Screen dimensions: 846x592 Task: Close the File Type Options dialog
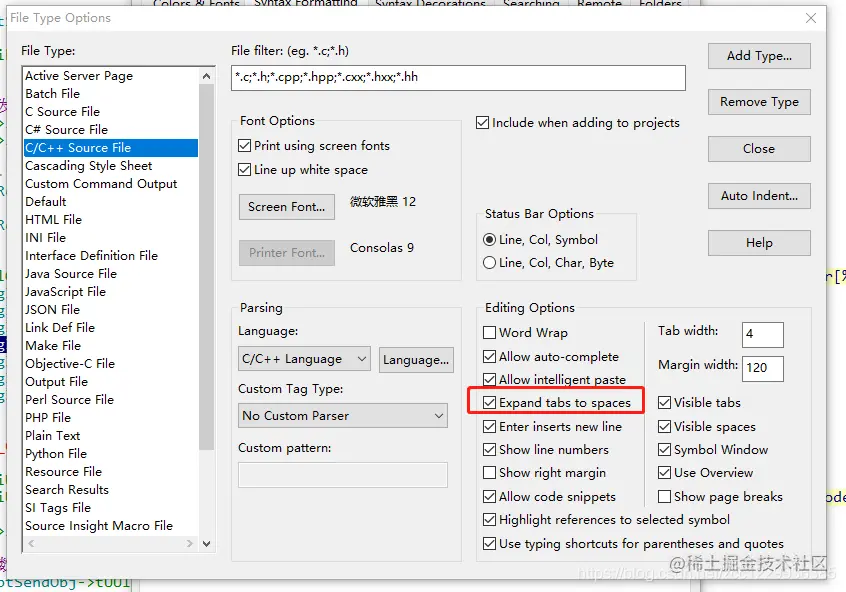[x=810, y=18]
